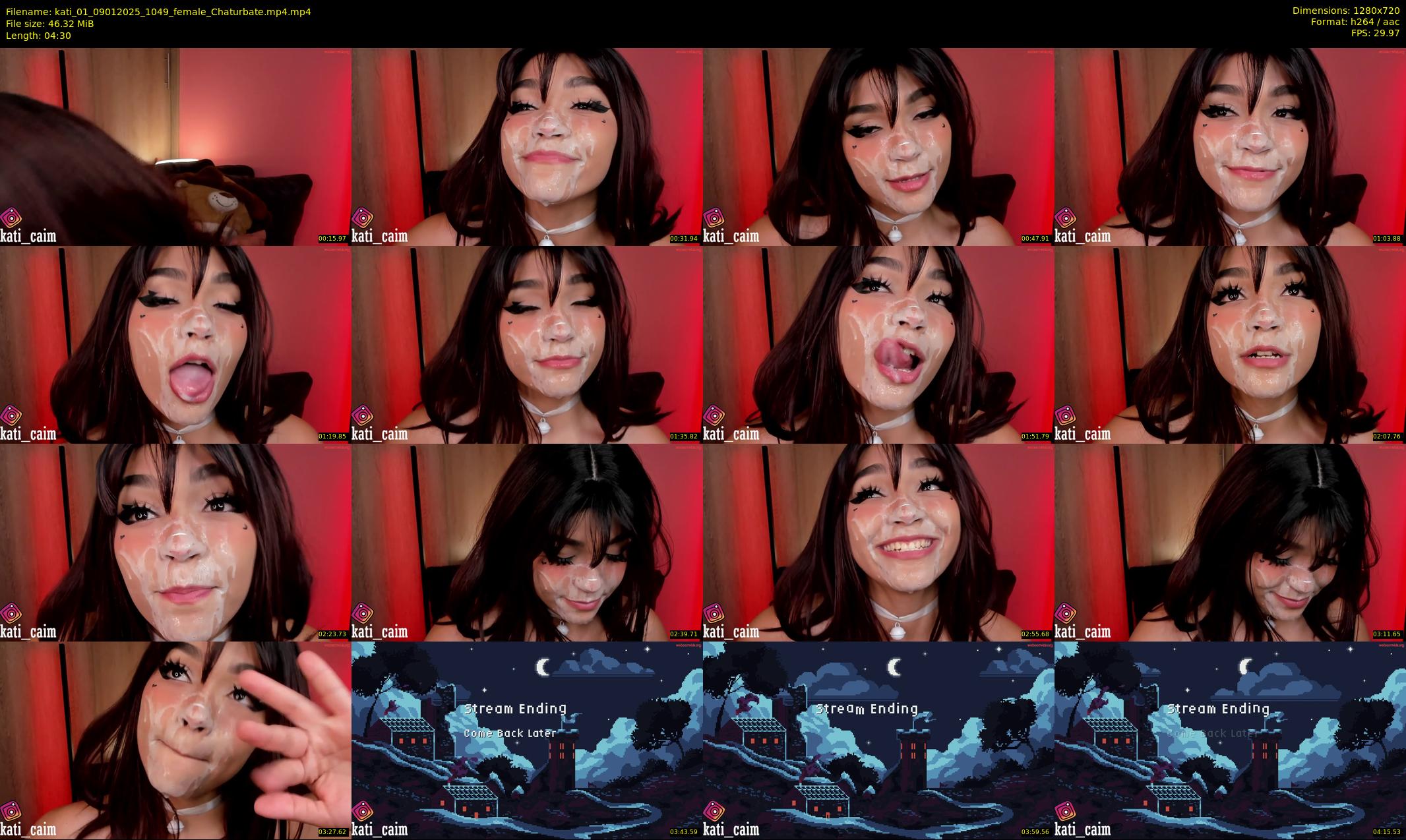Click the crescent moon in the 03:59.56 frame

tap(894, 667)
